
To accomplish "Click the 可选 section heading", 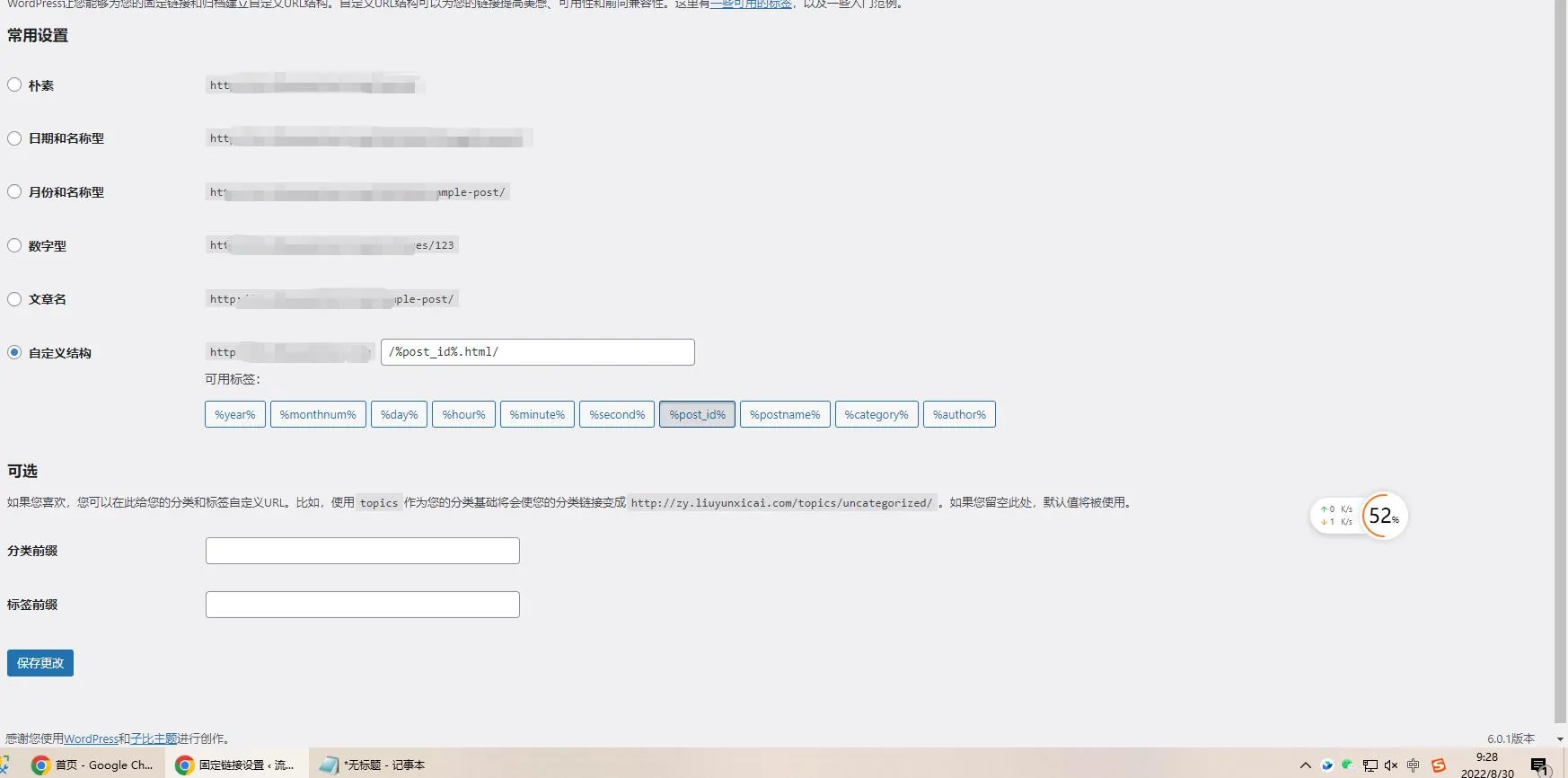I will point(22,471).
